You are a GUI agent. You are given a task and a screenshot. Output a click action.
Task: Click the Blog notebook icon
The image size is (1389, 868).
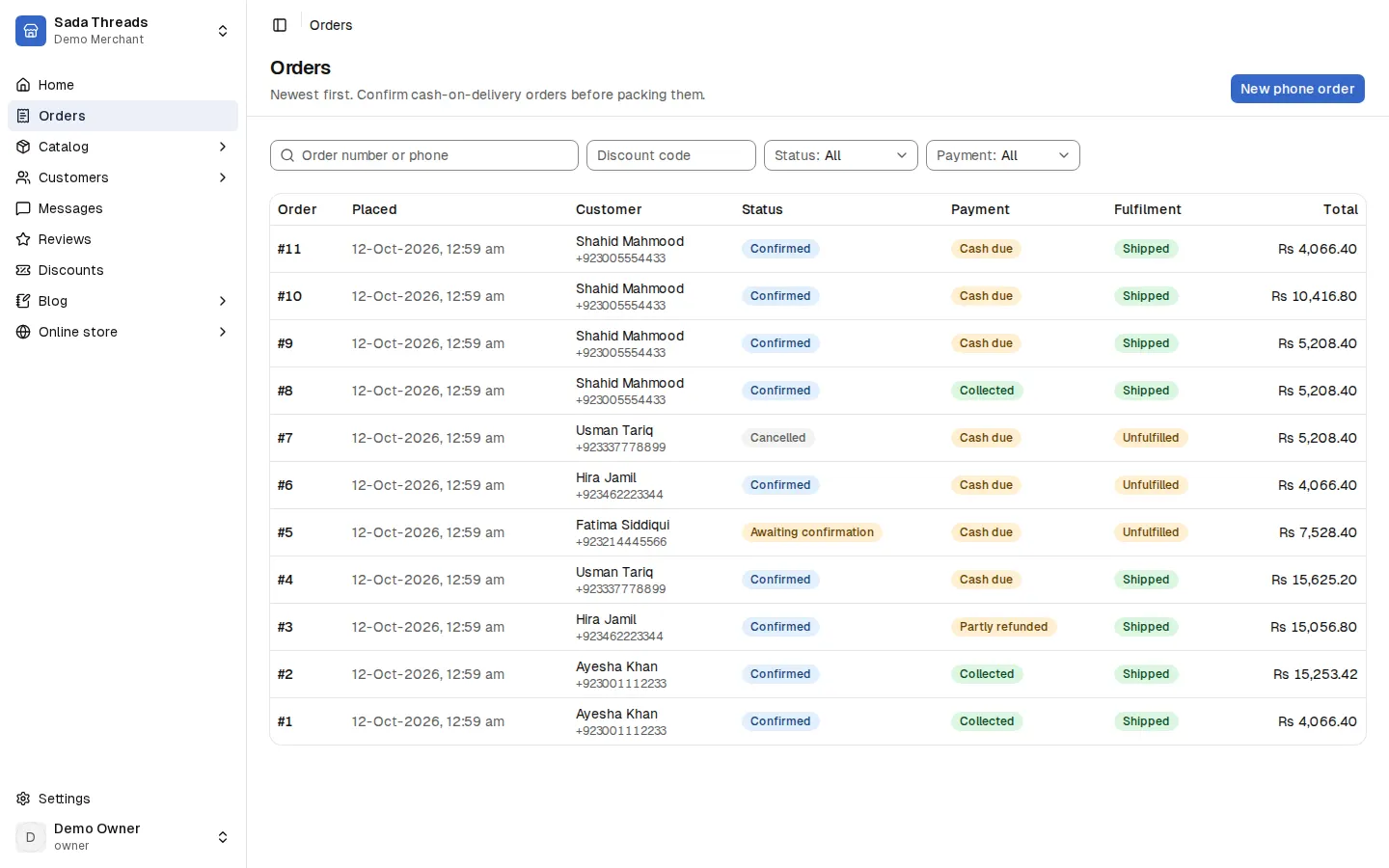(x=23, y=301)
